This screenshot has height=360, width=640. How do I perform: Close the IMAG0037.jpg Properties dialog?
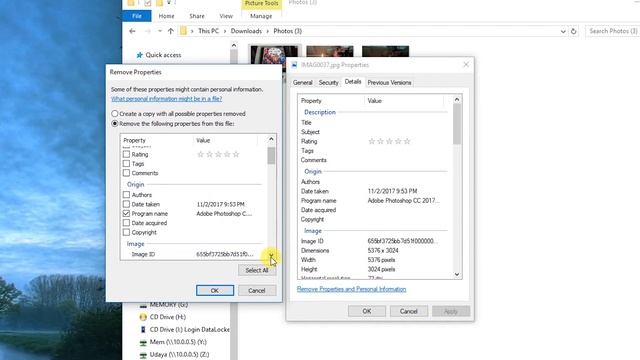coord(466,64)
